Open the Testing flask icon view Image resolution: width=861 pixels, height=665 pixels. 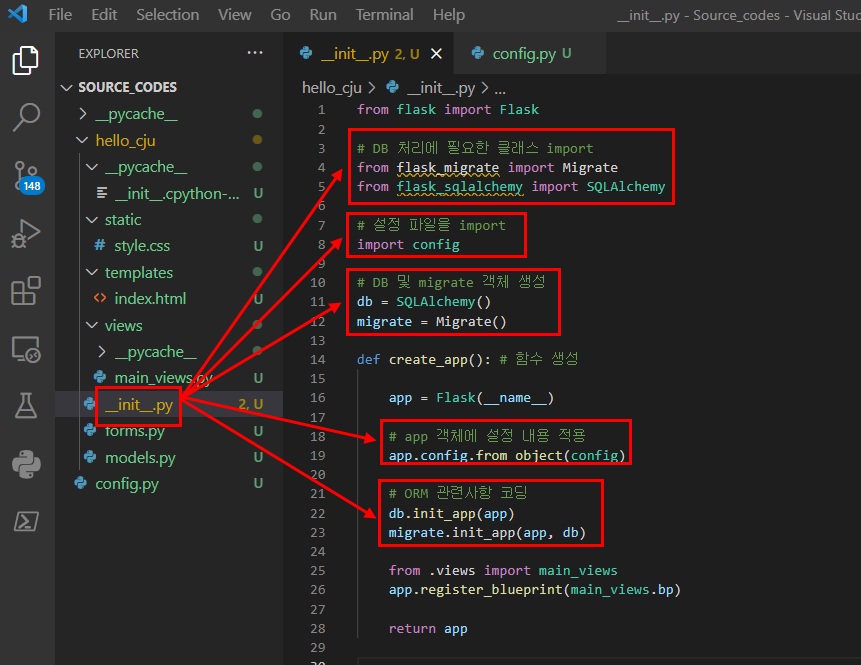26,406
